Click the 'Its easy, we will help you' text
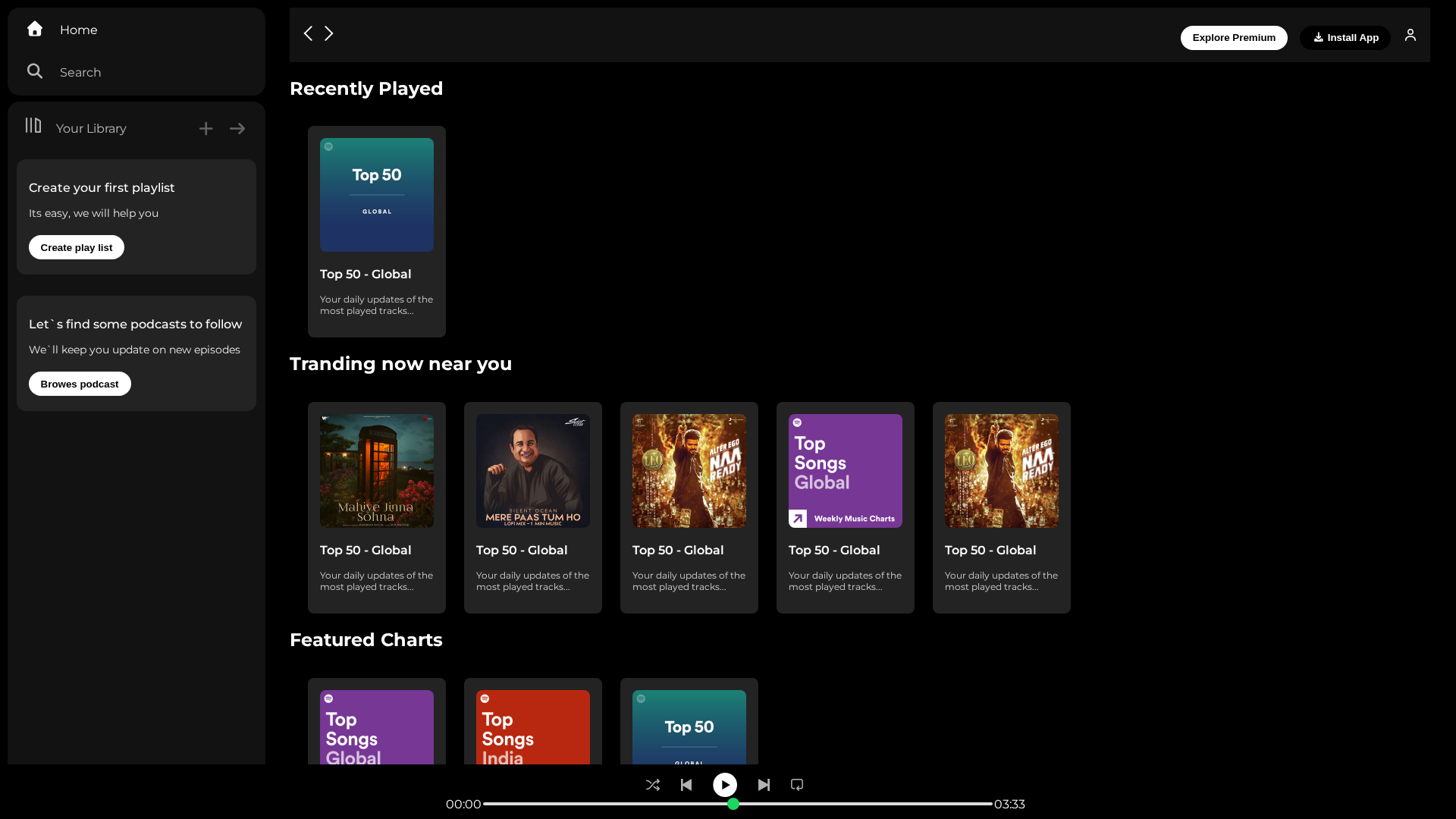This screenshot has width=1456, height=819. pyautogui.click(x=94, y=213)
